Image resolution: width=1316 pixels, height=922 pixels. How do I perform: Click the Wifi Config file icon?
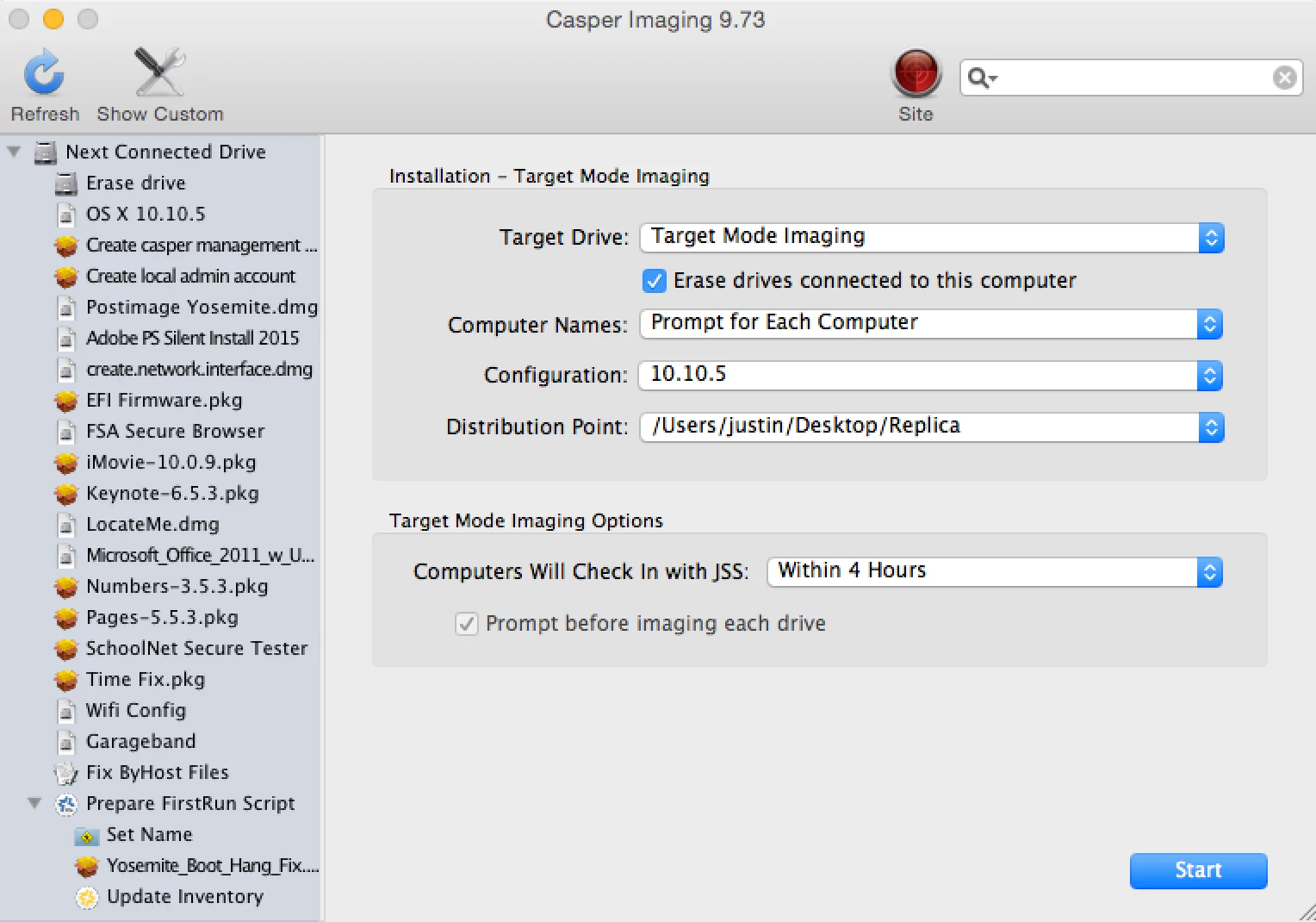(66, 711)
